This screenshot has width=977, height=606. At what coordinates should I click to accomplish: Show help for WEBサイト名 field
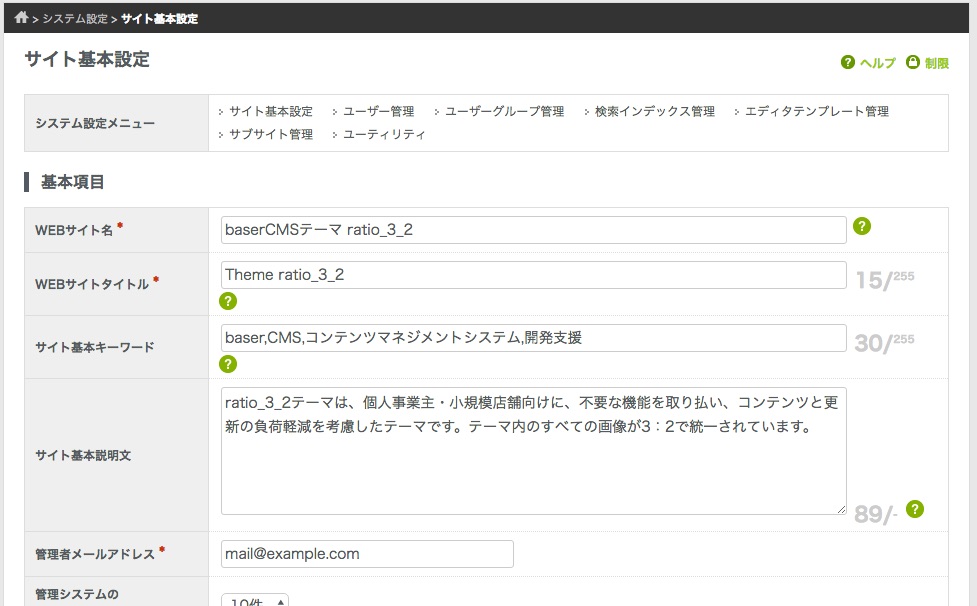point(862,226)
